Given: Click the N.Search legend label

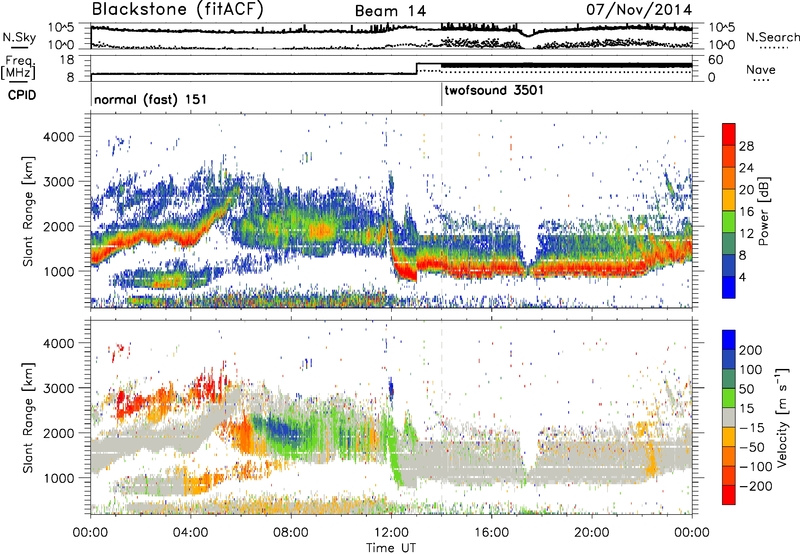Looking at the screenshot, I should tap(773, 37).
